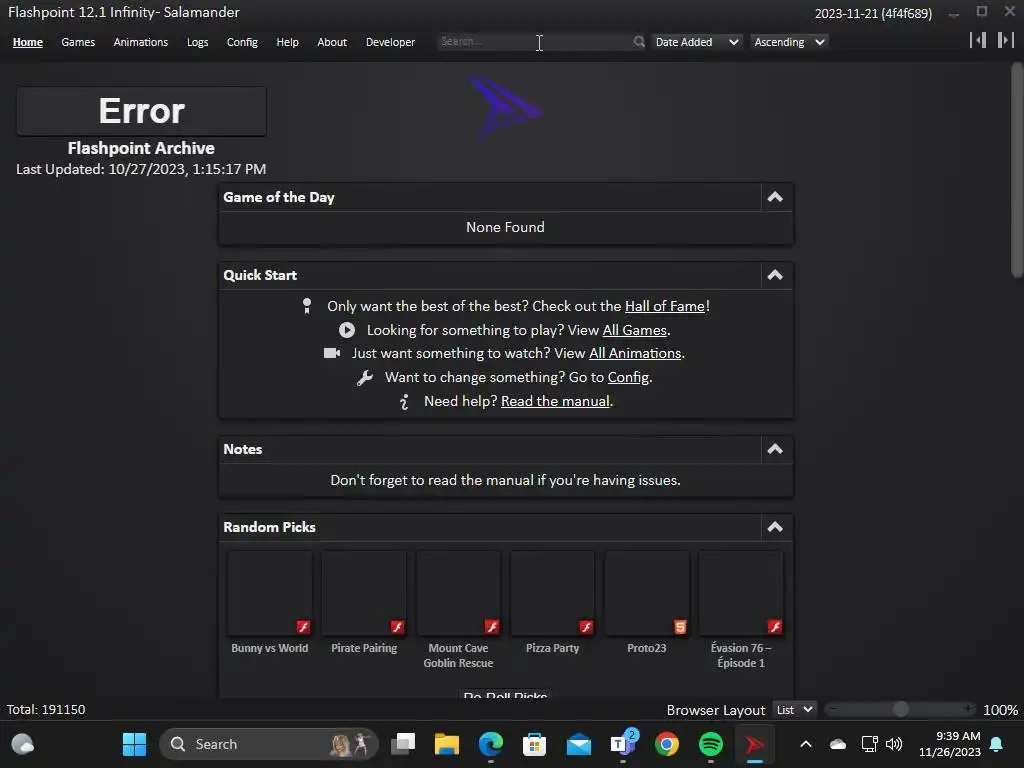
Task: Collapse the Notes section
Action: [775, 449]
